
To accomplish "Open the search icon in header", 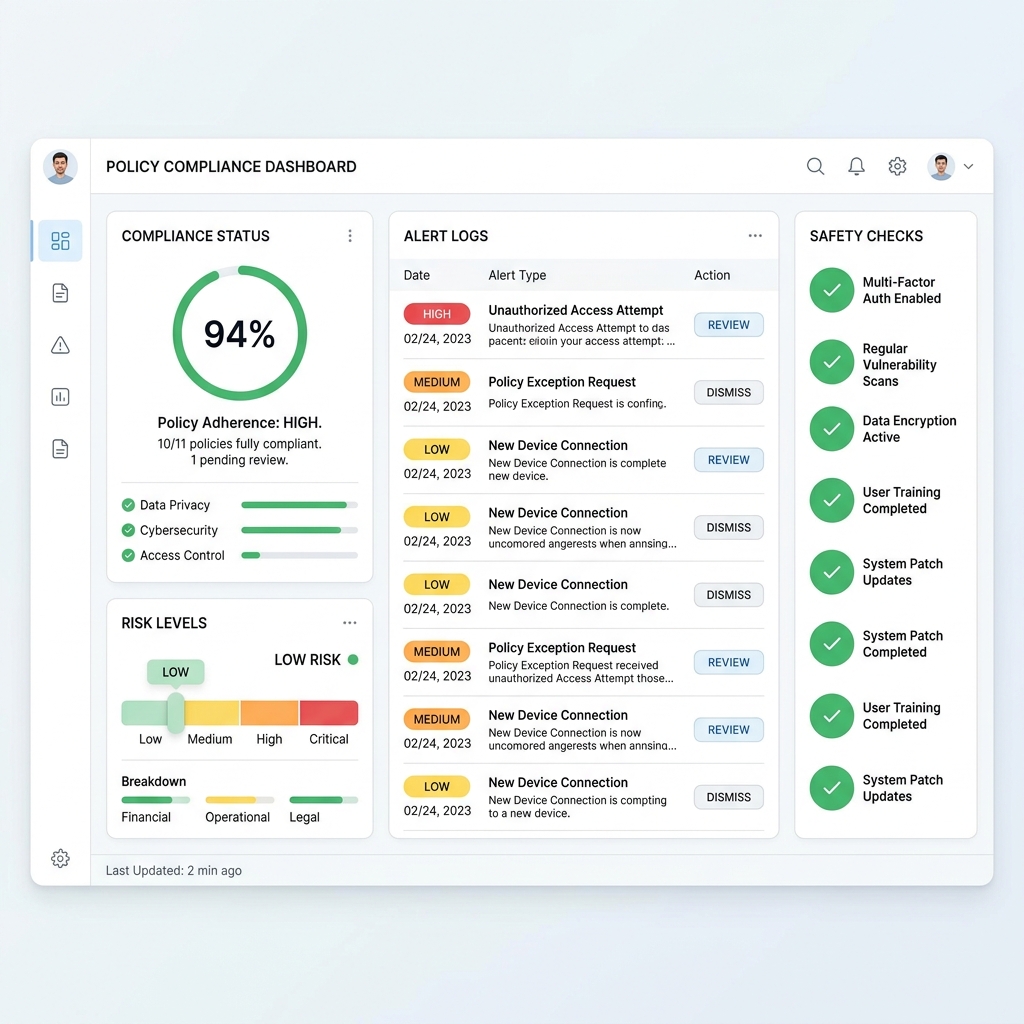I will (815, 167).
